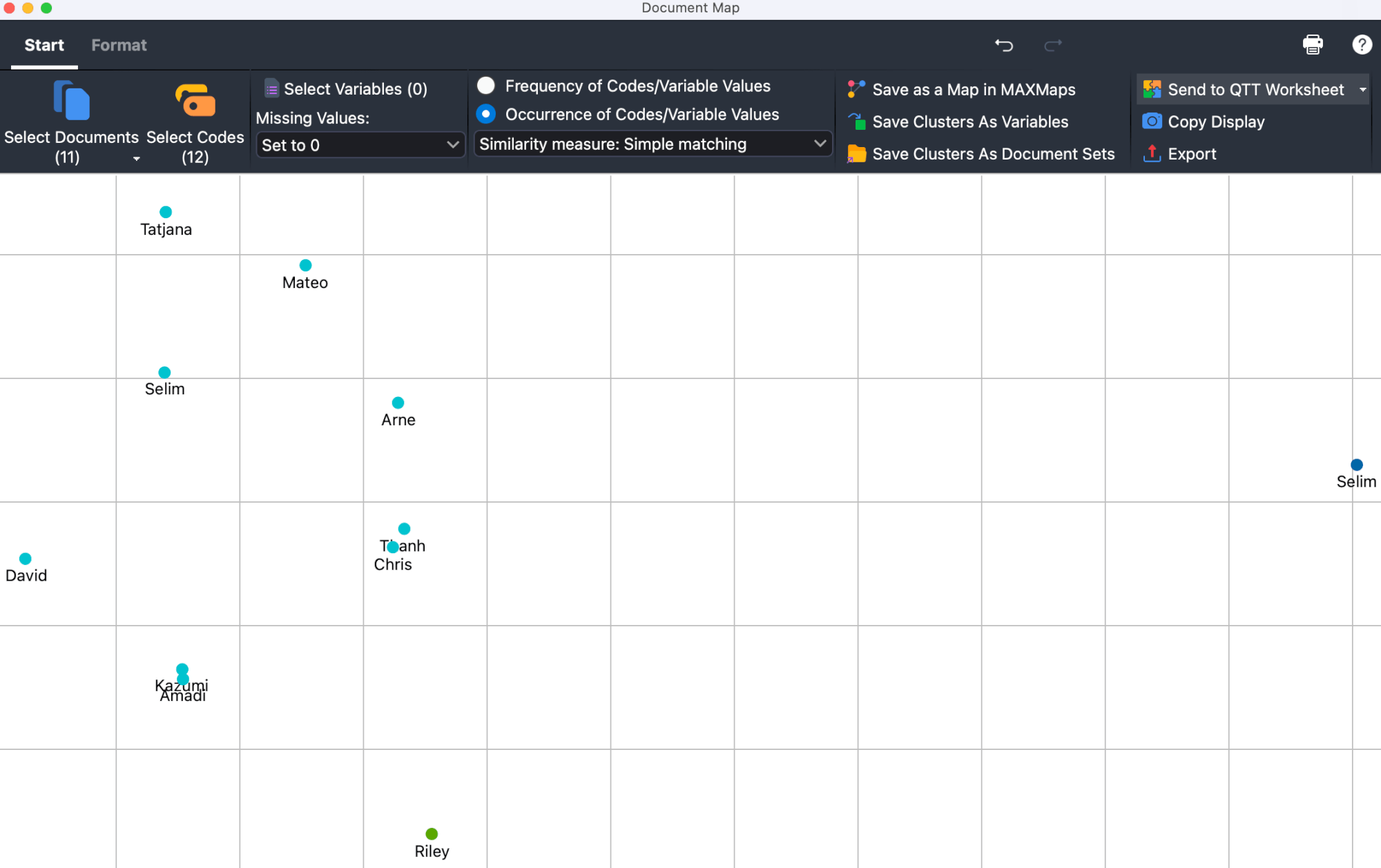
Task: Switch to the Format tab
Action: pos(119,45)
